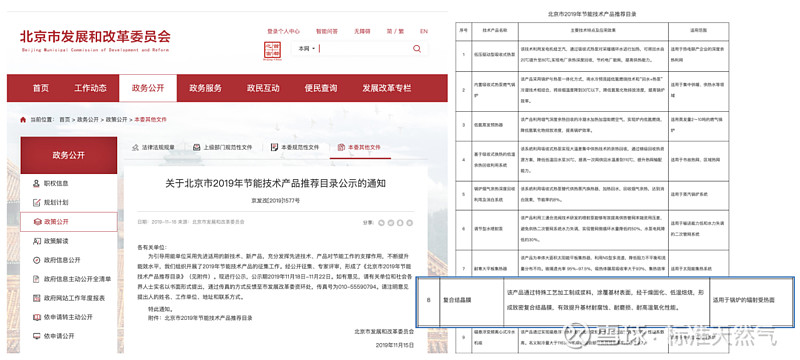Viewport: 800px width, 360px height.
Task: Click breadcrumb link 本委其他文件
Action: [151, 119]
